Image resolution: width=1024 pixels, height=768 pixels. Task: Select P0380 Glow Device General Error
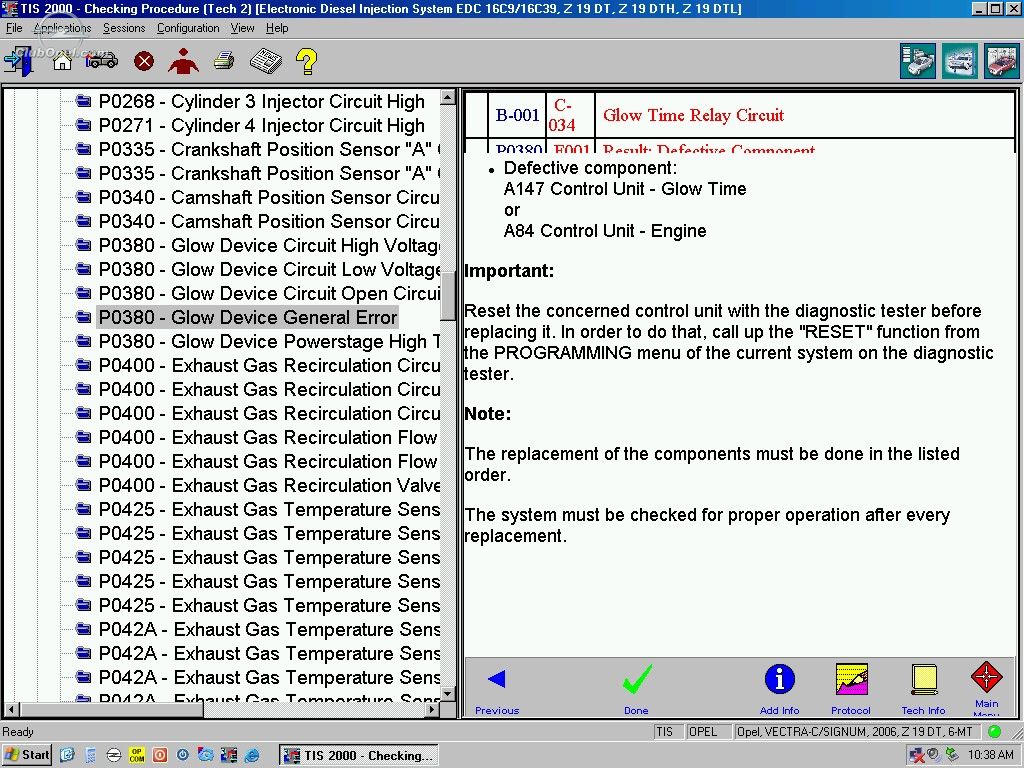248,317
